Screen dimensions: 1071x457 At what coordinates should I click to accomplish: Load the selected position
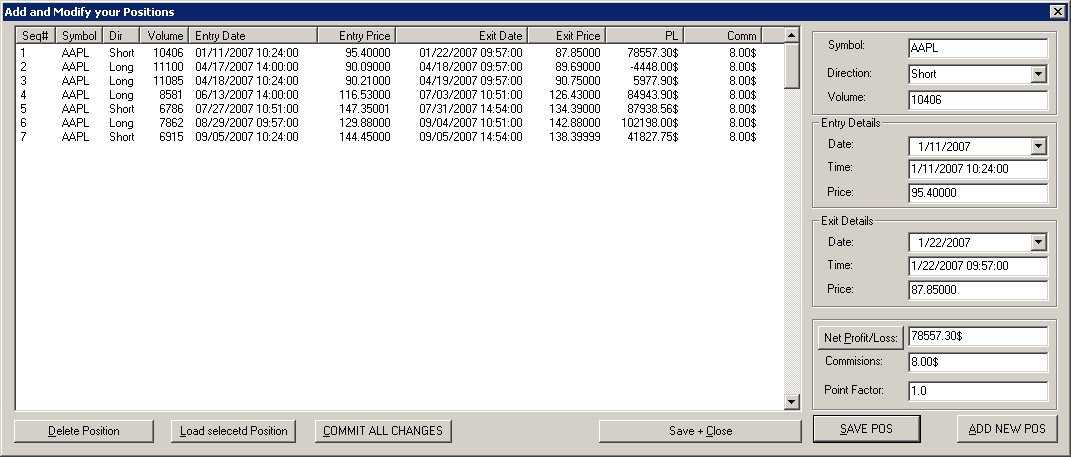[233, 431]
